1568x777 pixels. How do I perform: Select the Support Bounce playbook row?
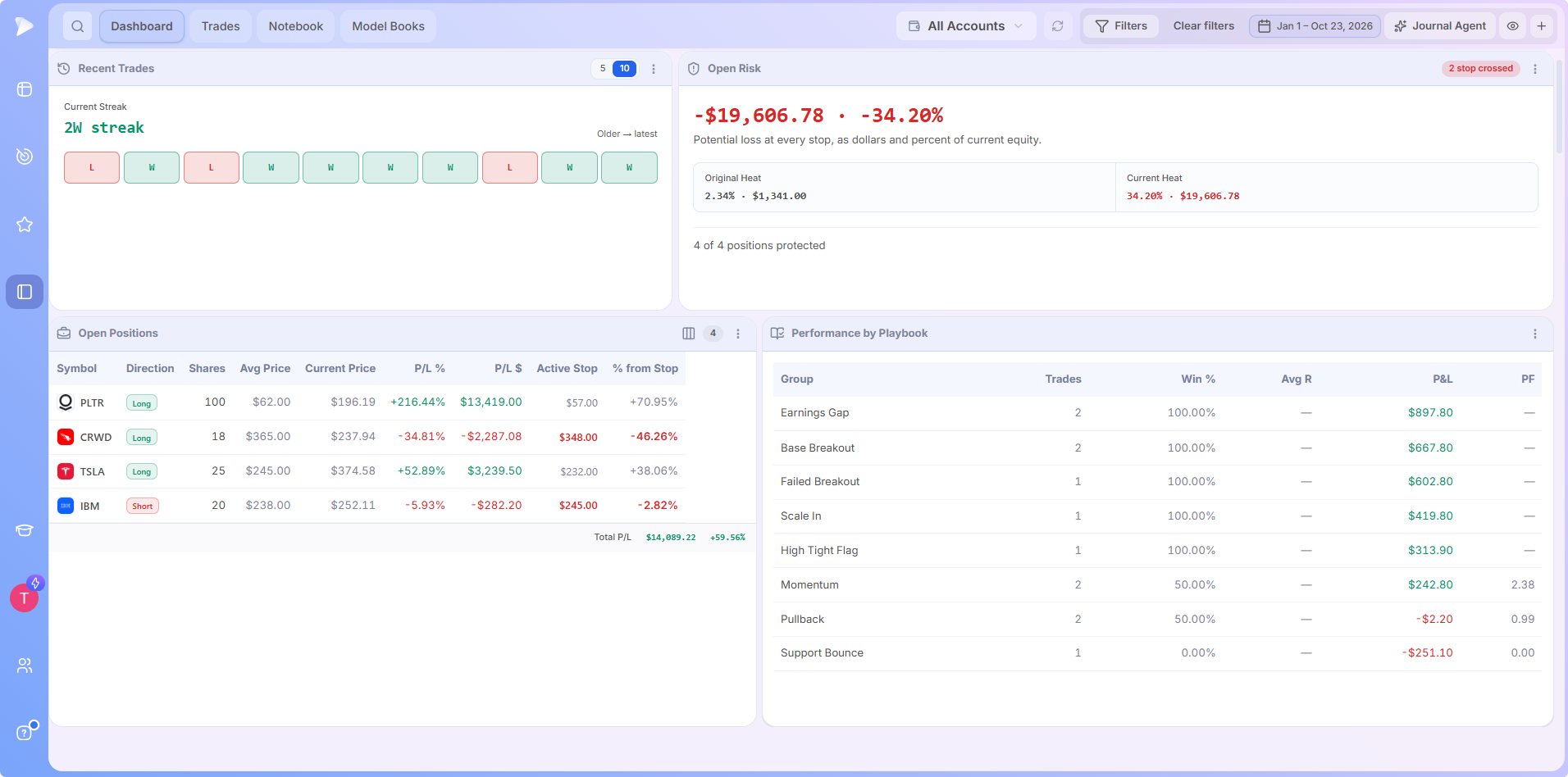coord(1157,653)
